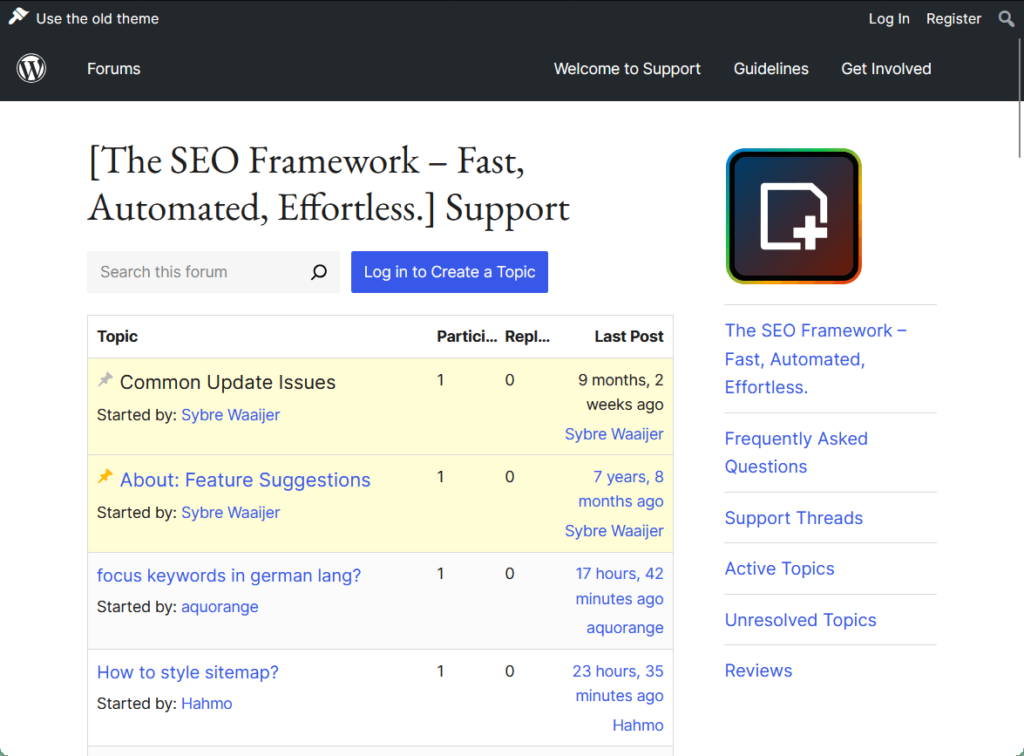Click the gray pin icon on Common Update Issues
The height and width of the screenshot is (756, 1024).
click(x=105, y=379)
